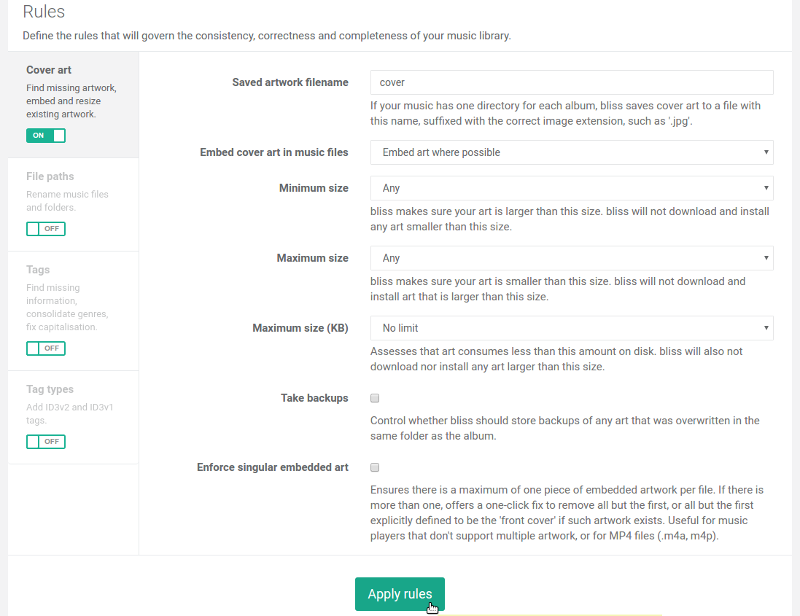Expand the Maximum size (KB) dropdown
800x616 pixels.
coord(571,328)
